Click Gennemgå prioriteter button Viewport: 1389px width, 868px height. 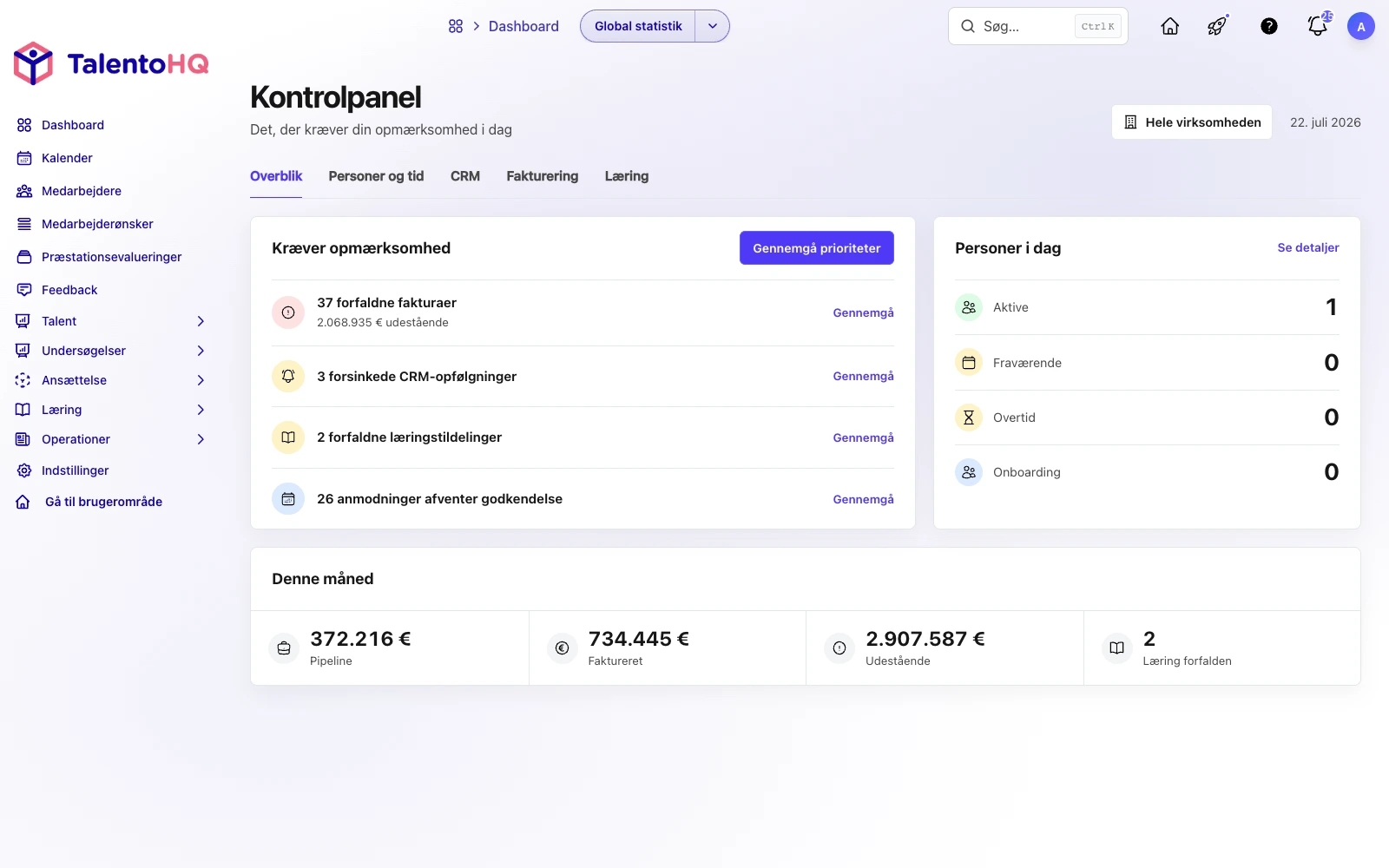(x=817, y=248)
